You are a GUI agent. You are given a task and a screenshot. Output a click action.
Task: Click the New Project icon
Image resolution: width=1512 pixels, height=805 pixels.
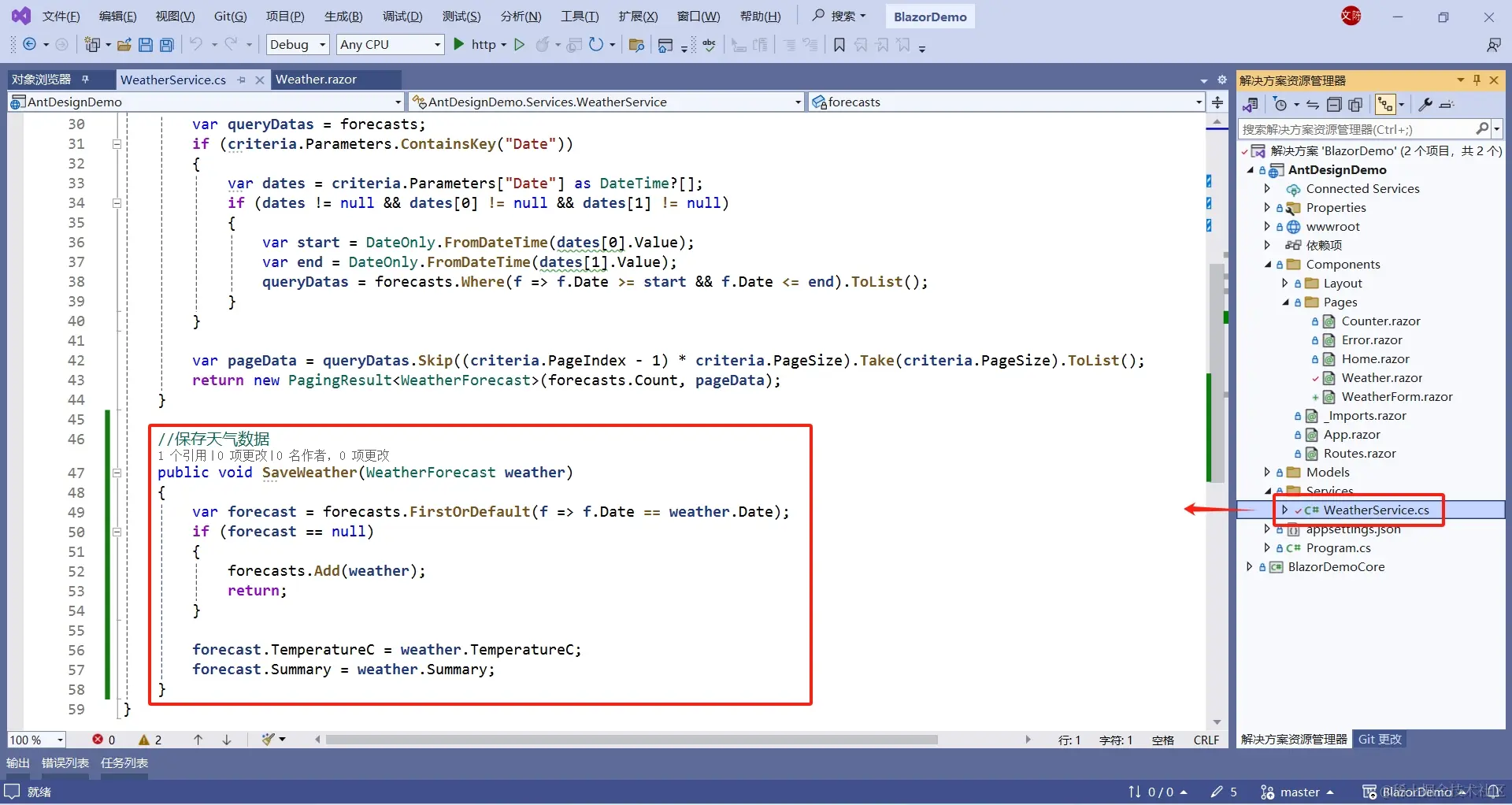click(x=92, y=45)
